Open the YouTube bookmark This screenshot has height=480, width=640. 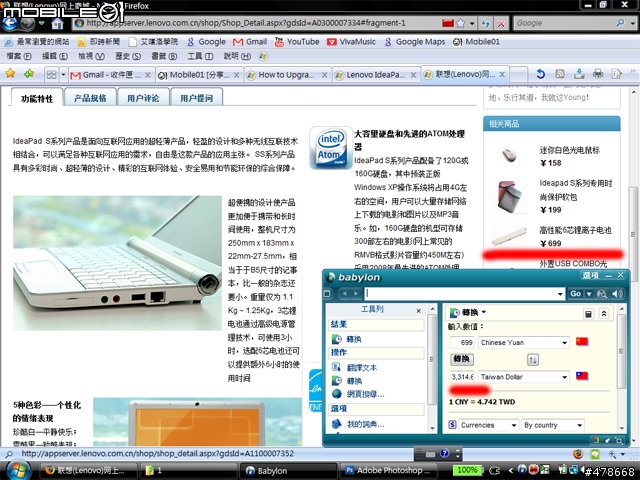[x=297, y=42]
